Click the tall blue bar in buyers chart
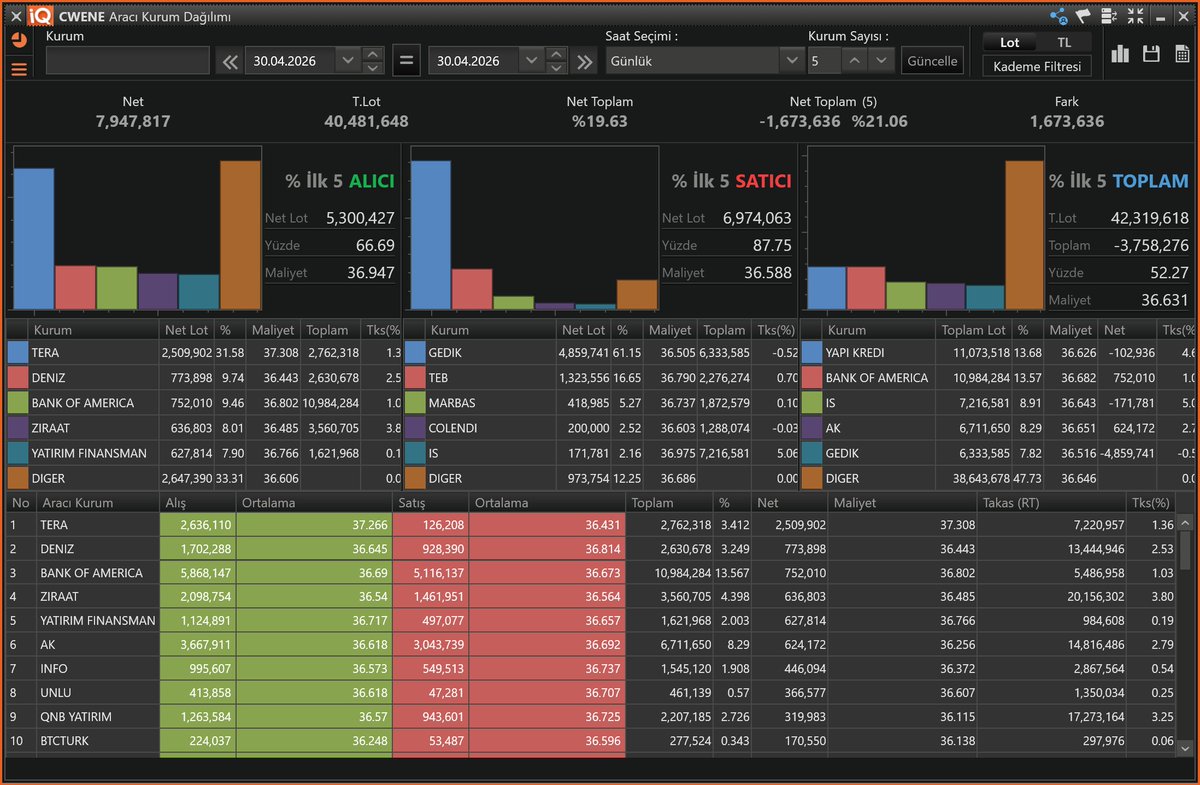This screenshot has height=785, width=1200. click(x=34, y=238)
